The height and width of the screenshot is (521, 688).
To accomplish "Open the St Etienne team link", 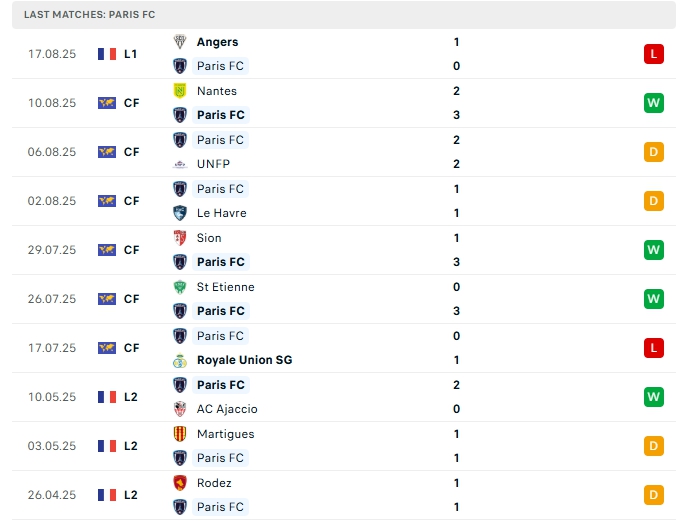I will 225,287.
